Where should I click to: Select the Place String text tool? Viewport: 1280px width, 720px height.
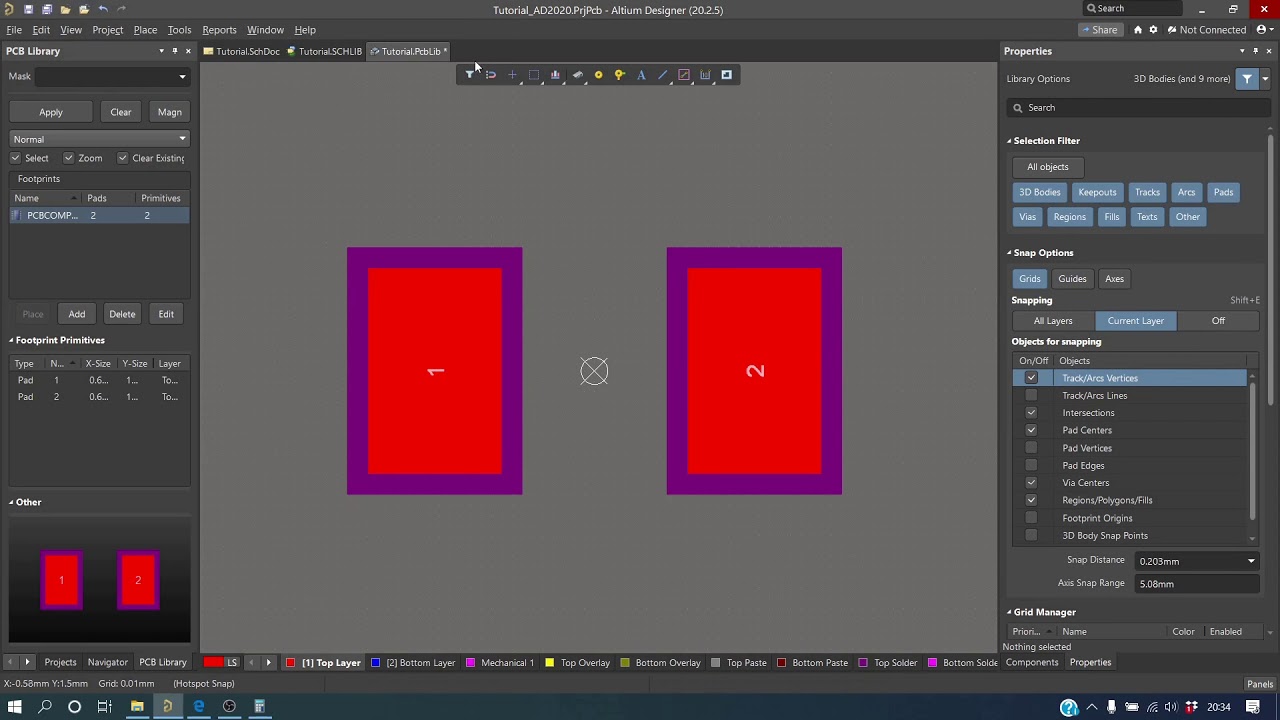[641, 75]
